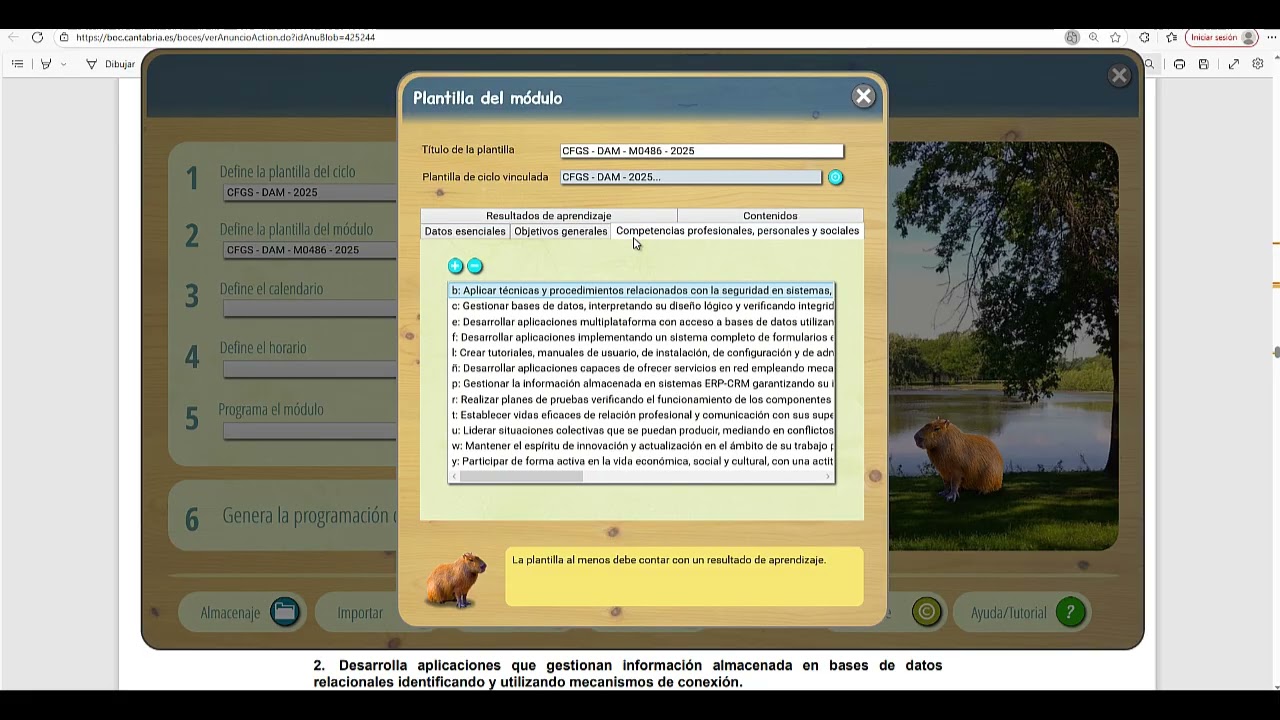Image resolution: width=1280 pixels, height=720 pixels.
Task: Switch to the Resultados de aprendizaje tab
Action: click(548, 216)
